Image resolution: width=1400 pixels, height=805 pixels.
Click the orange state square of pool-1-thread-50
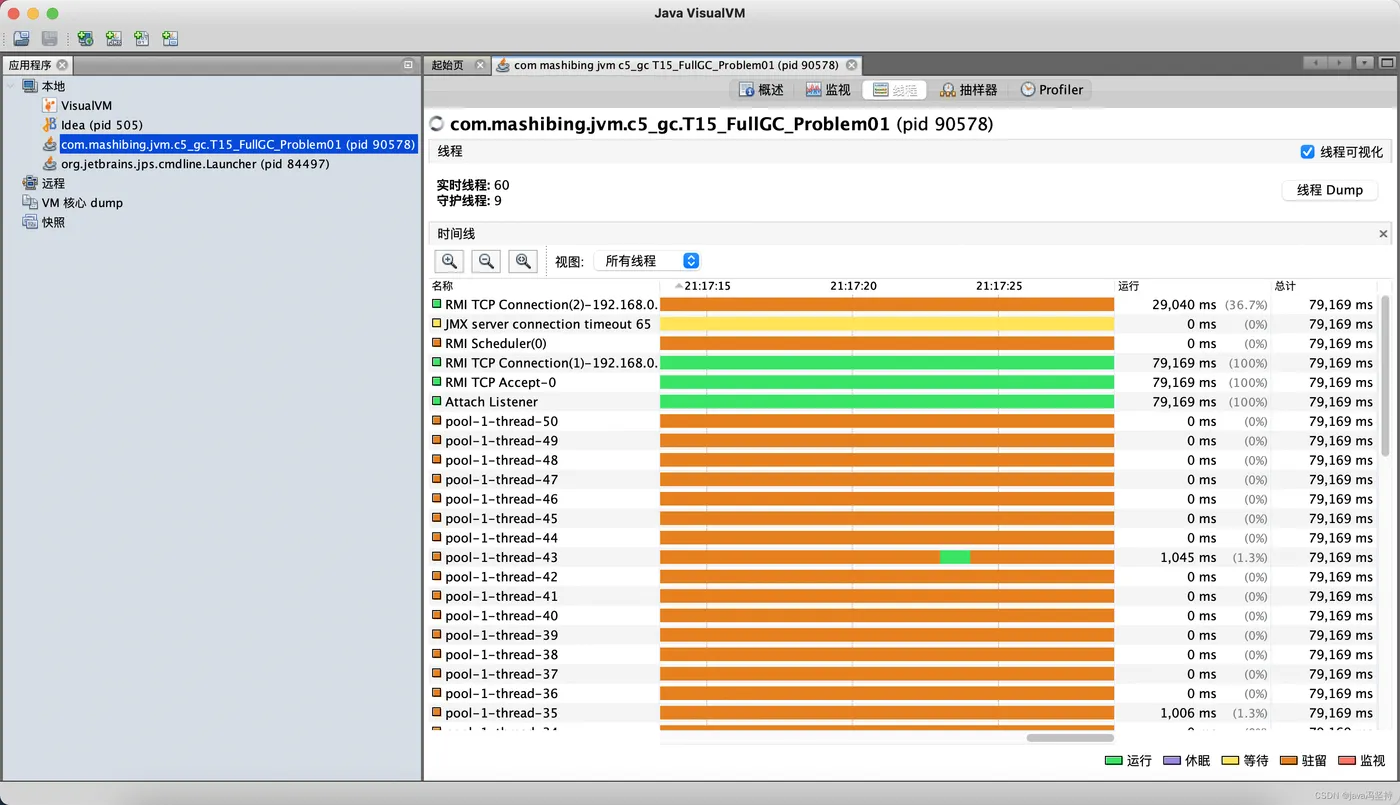coord(436,421)
